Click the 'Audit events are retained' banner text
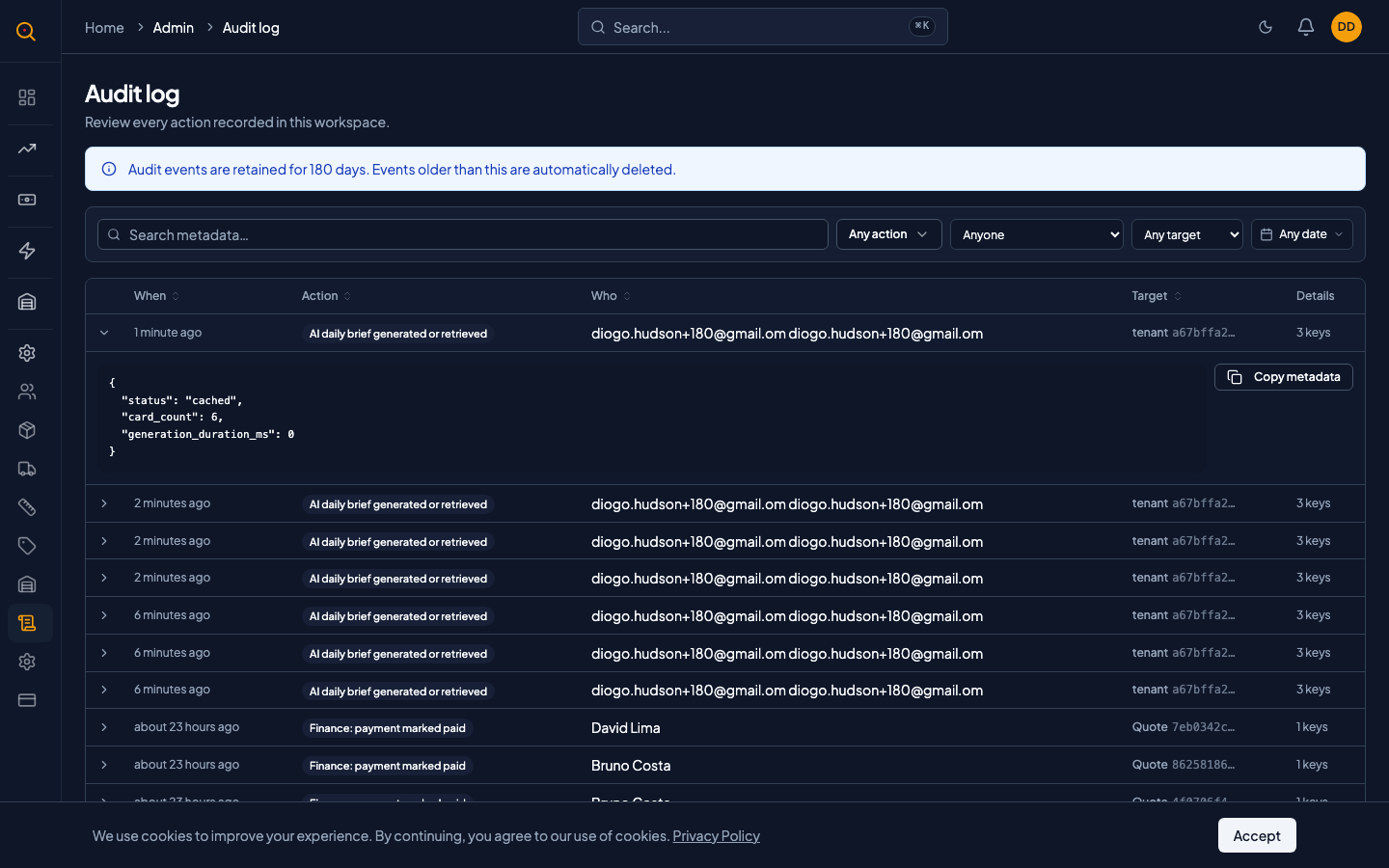The image size is (1389, 868). coord(402,170)
